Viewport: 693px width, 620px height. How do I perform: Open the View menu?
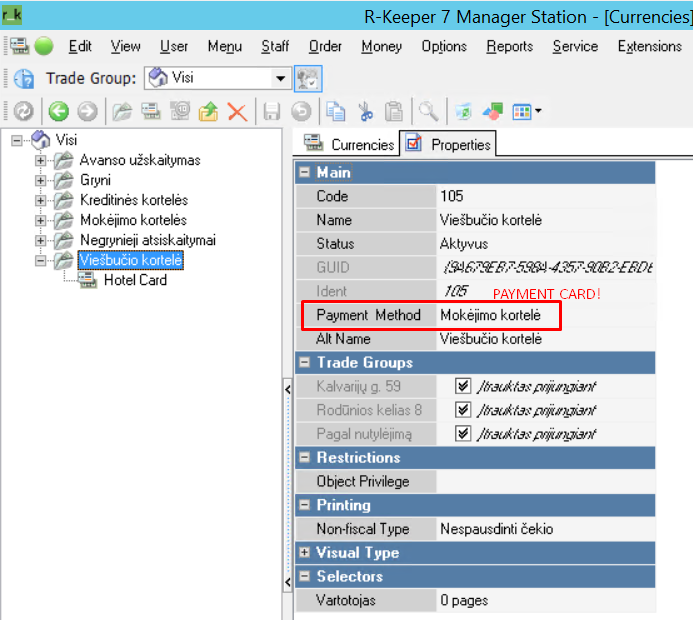pos(126,46)
